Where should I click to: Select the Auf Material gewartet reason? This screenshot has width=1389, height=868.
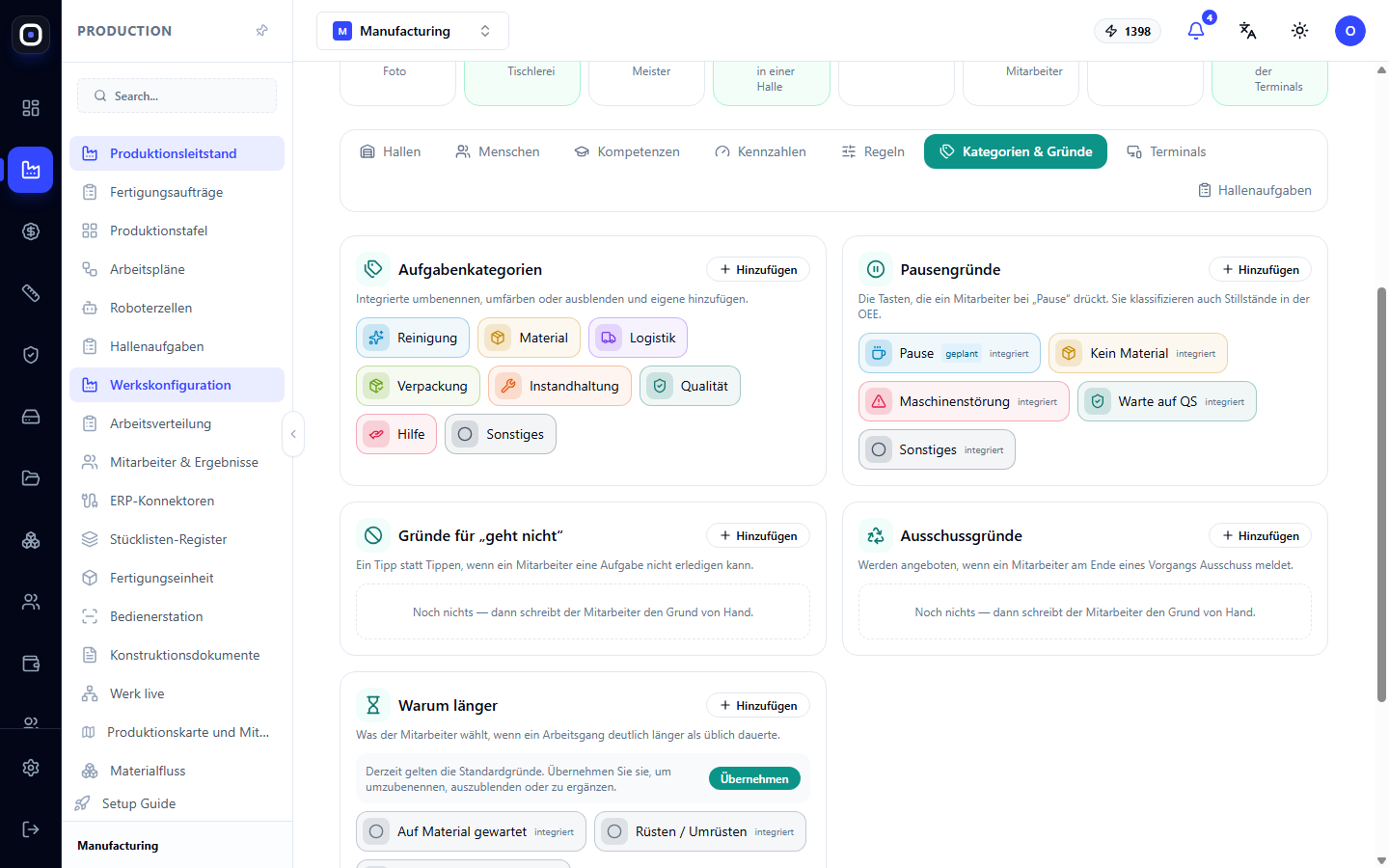coord(471,831)
